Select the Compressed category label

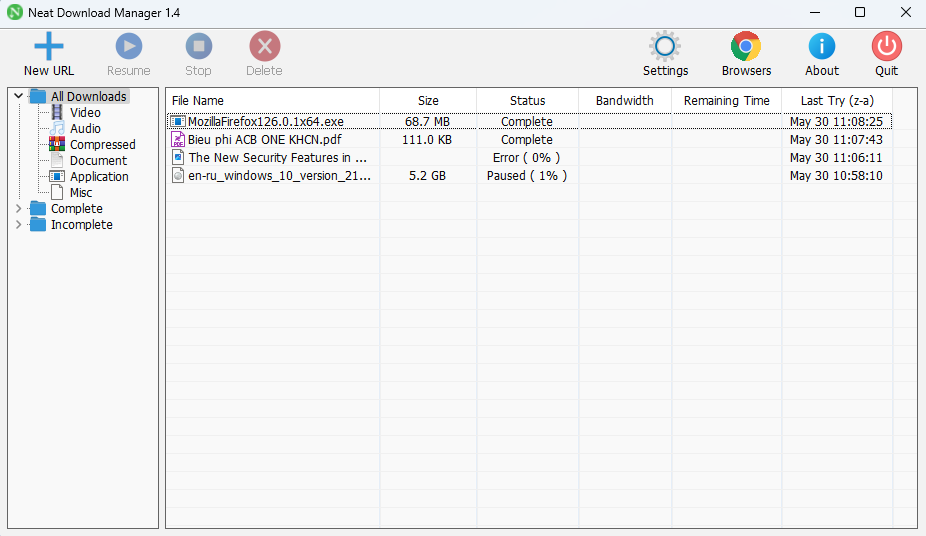click(103, 144)
